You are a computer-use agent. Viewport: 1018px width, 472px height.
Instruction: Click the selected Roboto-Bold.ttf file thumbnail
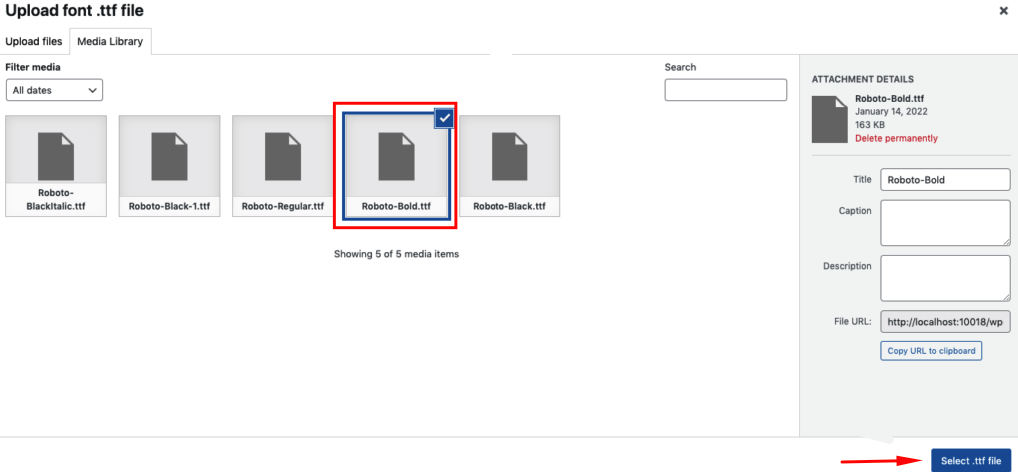click(x=396, y=166)
